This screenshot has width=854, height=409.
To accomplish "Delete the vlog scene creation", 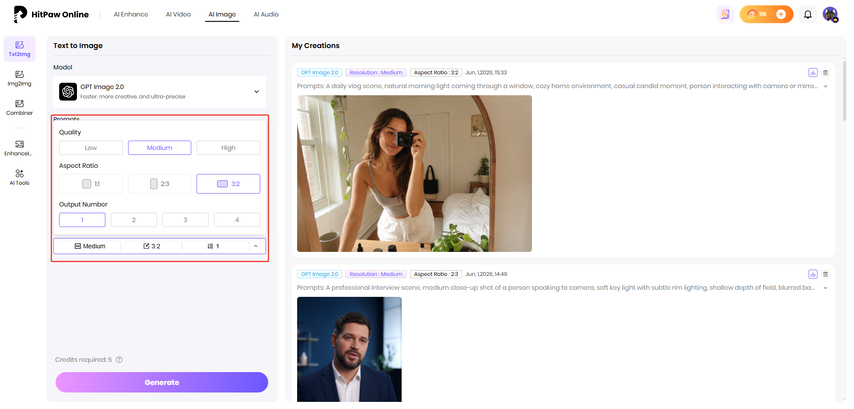I will (825, 72).
